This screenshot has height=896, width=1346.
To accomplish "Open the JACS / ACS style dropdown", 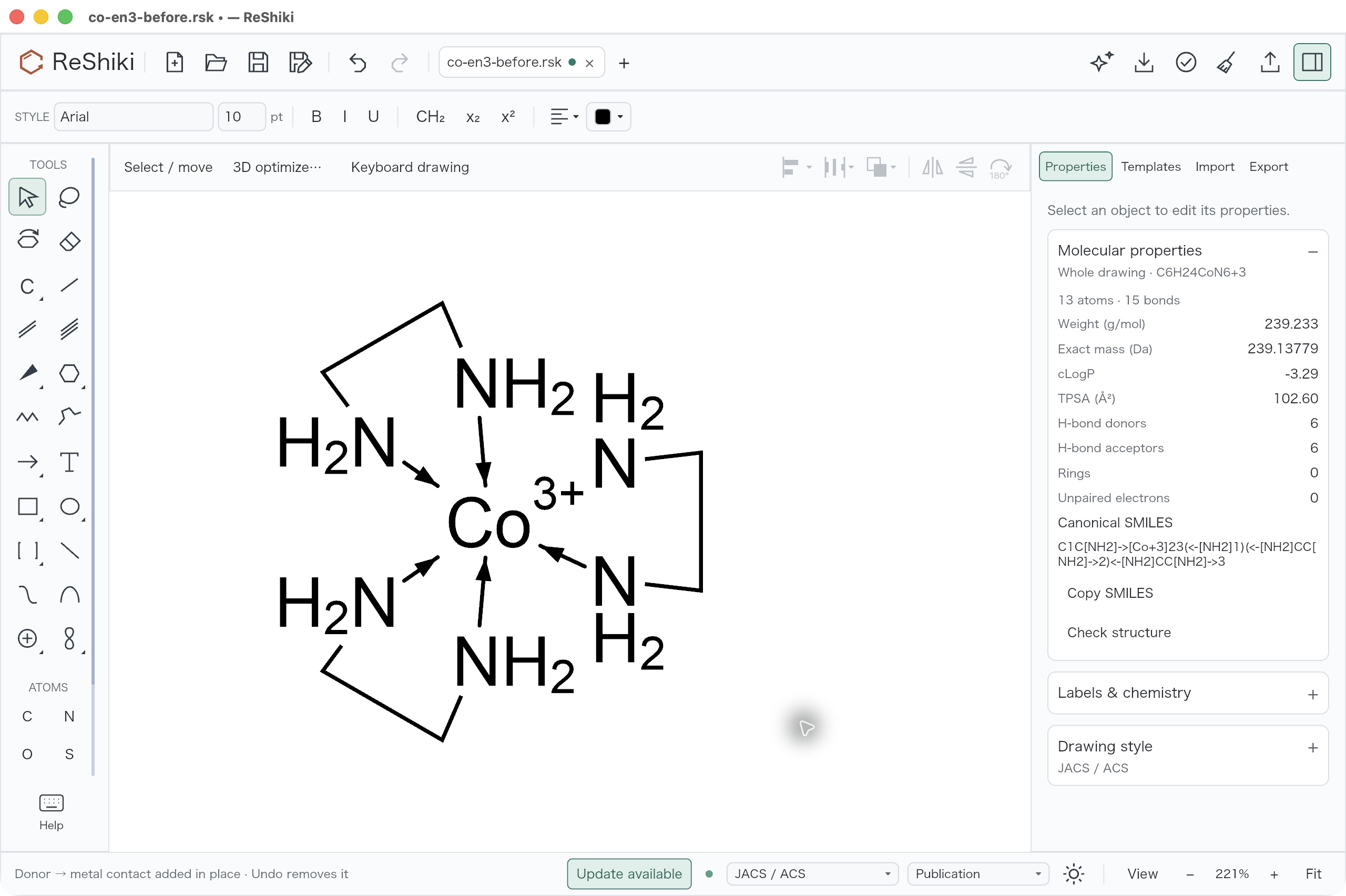I will (812, 874).
